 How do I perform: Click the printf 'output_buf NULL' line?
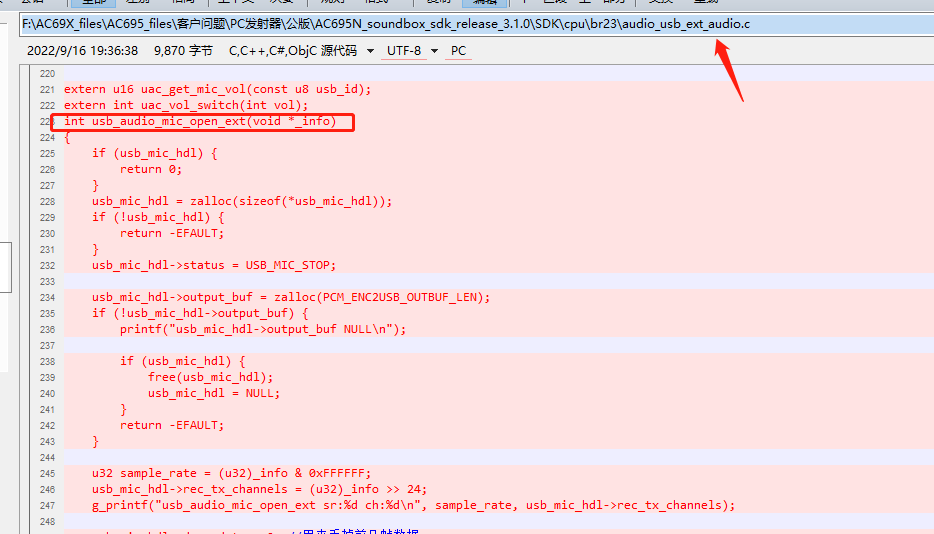[263, 330]
